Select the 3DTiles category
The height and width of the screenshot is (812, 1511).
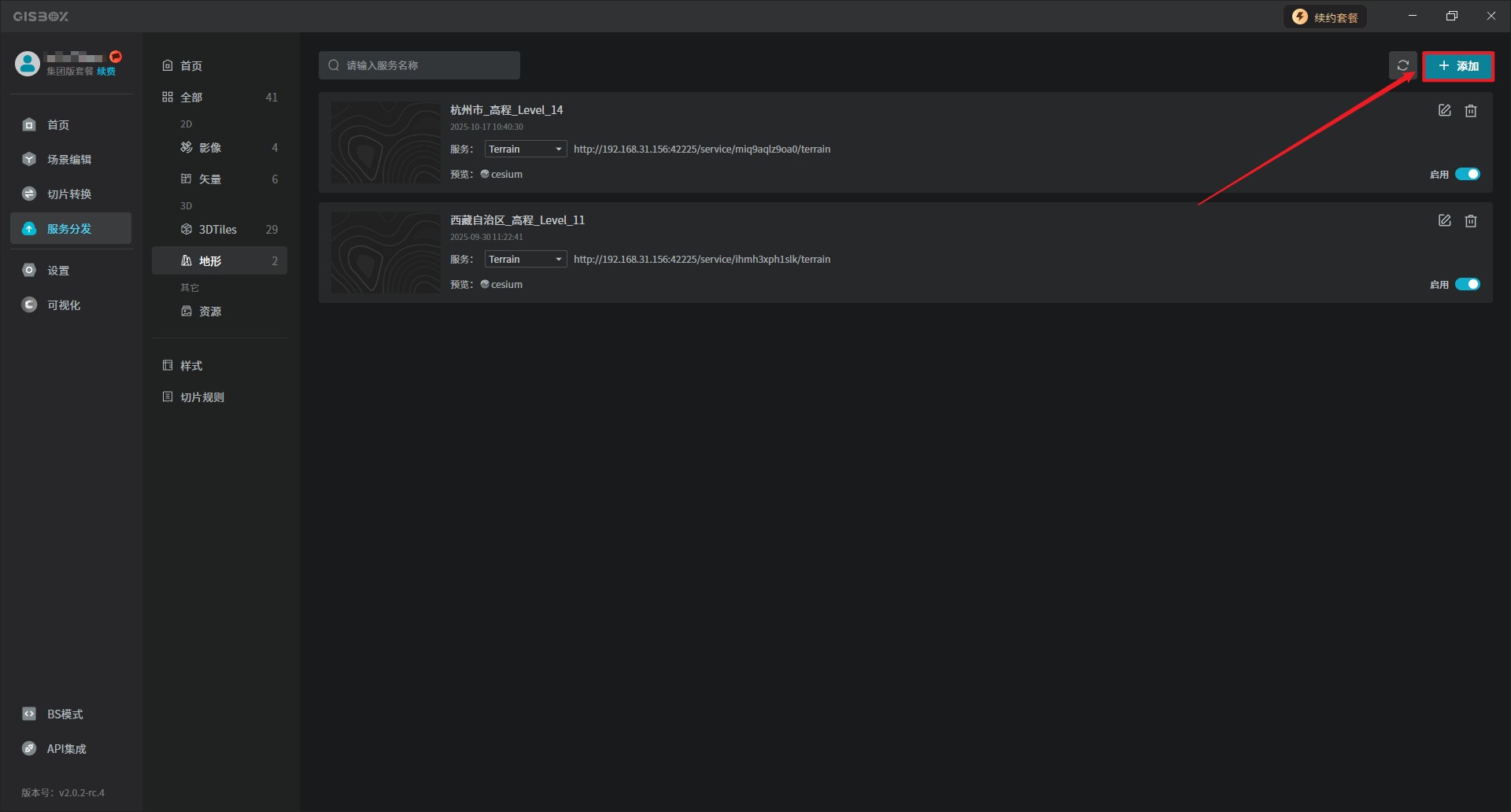(x=218, y=230)
